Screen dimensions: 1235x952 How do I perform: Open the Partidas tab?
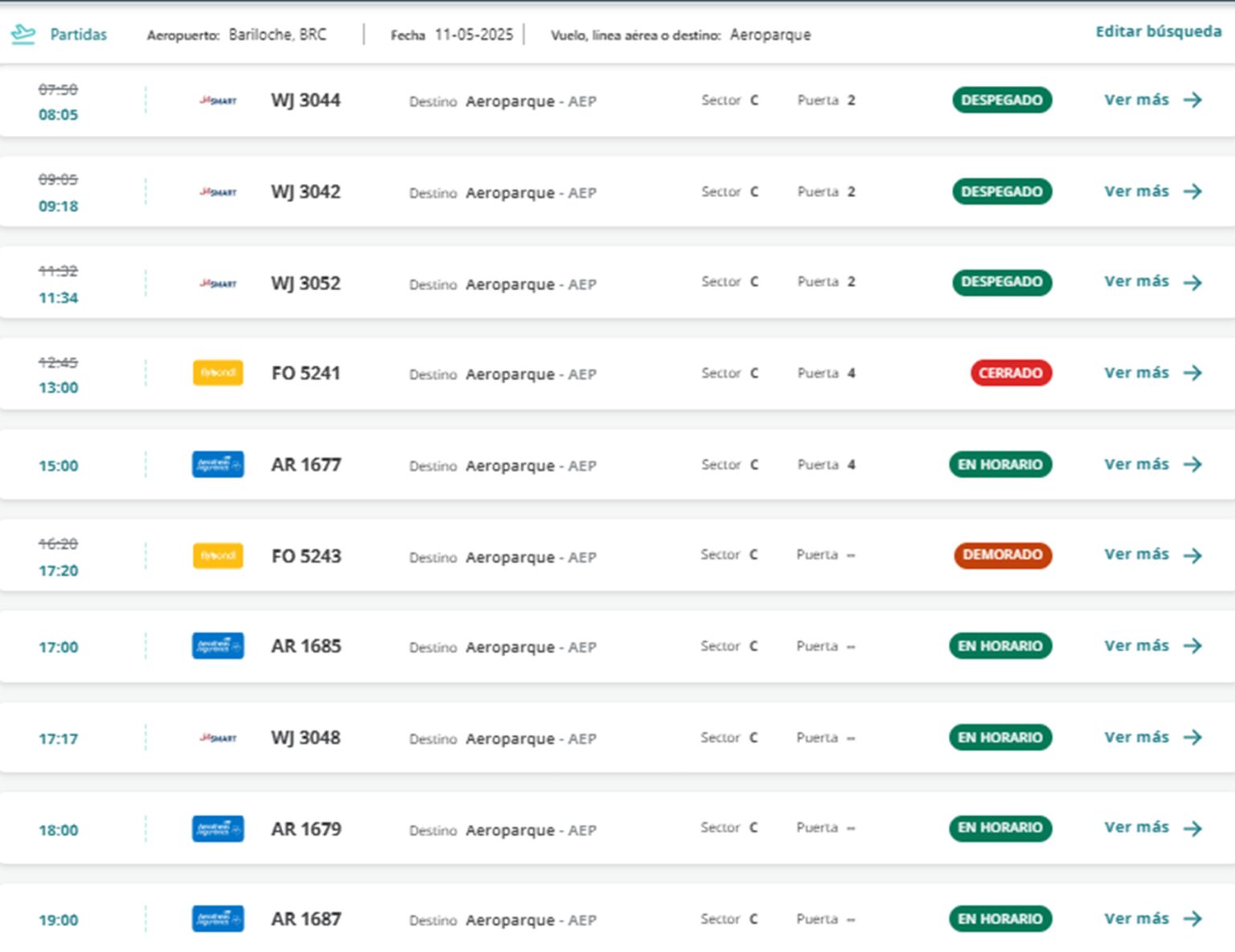tap(78, 35)
